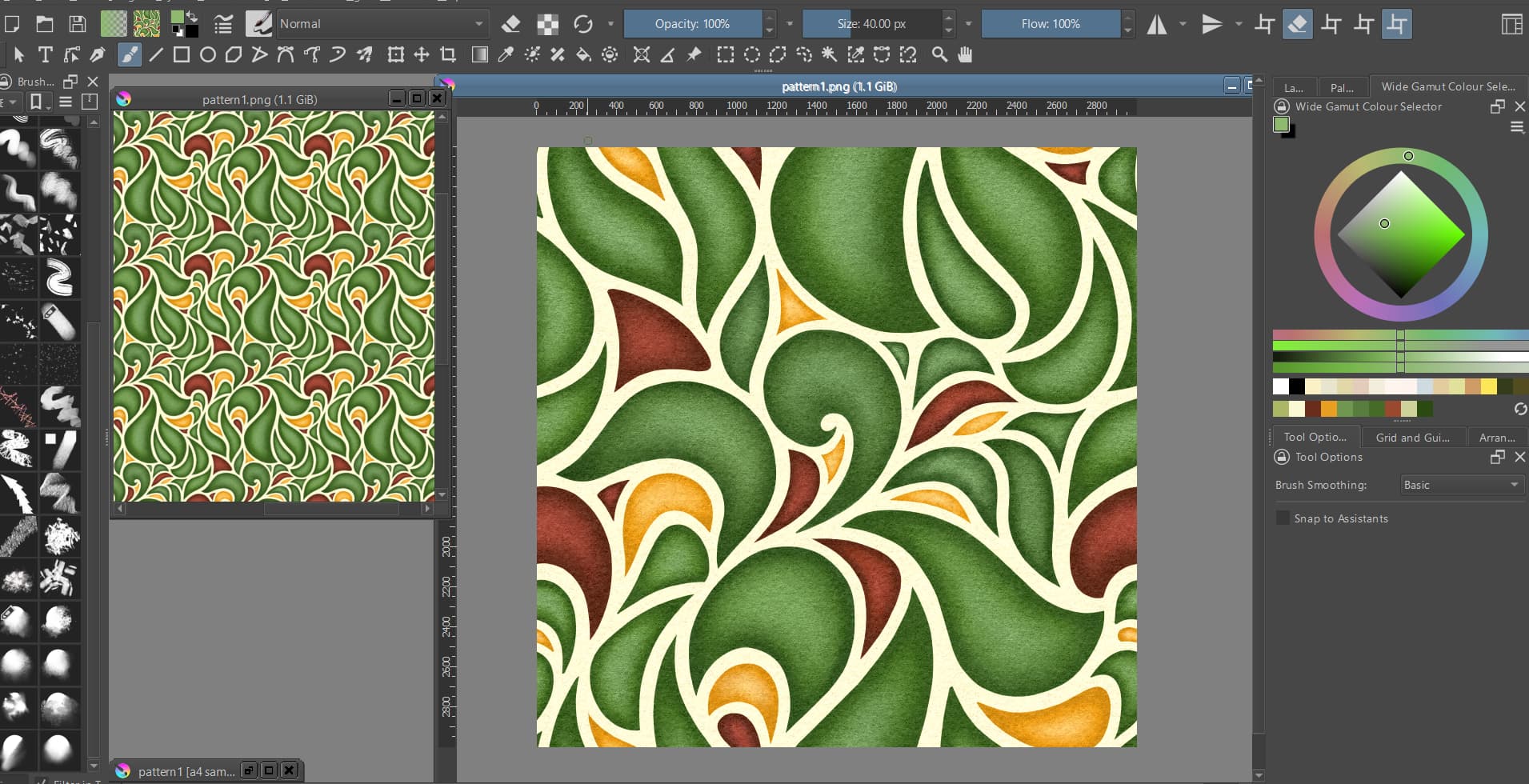This screenshot has width=1529, height=784.
Task: Open horizontal mirror options arrow
Action: [x=1183, y=24]
